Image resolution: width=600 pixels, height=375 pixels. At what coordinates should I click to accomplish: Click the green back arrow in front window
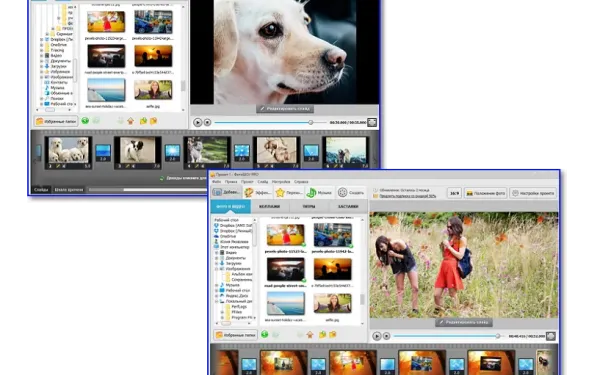264,335
